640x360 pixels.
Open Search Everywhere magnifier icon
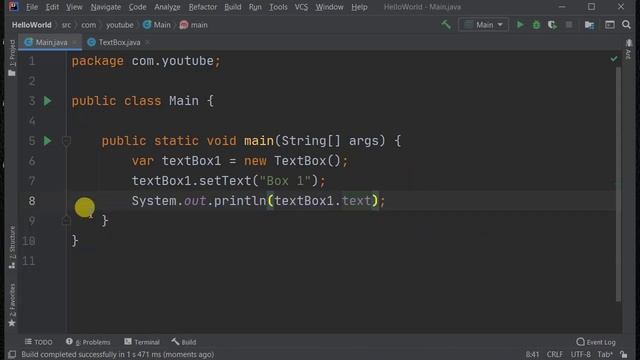pyautogui.click(x=627, y=25)
